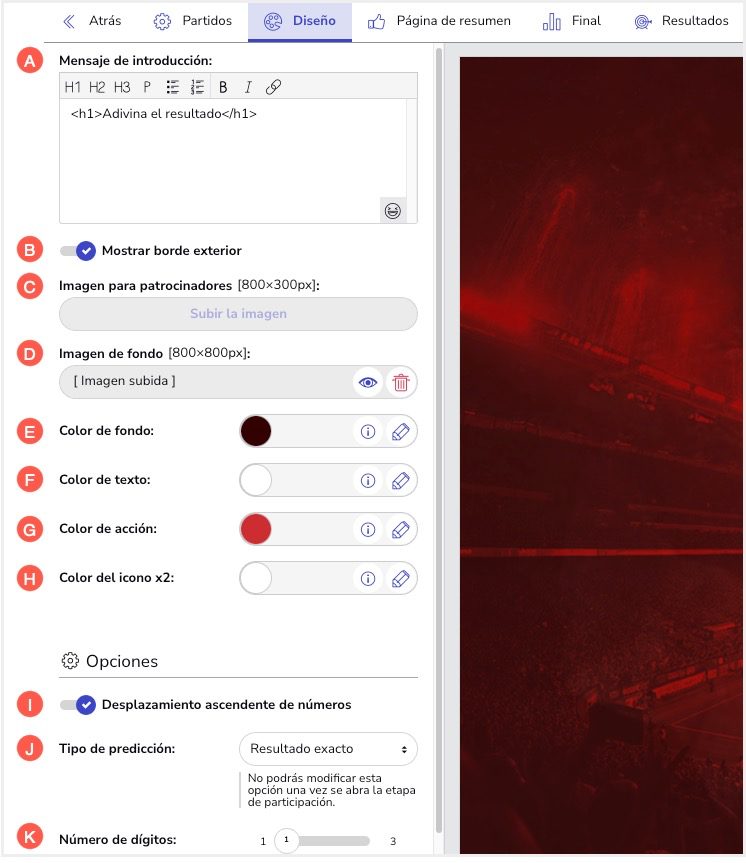Toggle bold formatting in intro message
This screenshot has height=863, width=746.
(223, 87)
